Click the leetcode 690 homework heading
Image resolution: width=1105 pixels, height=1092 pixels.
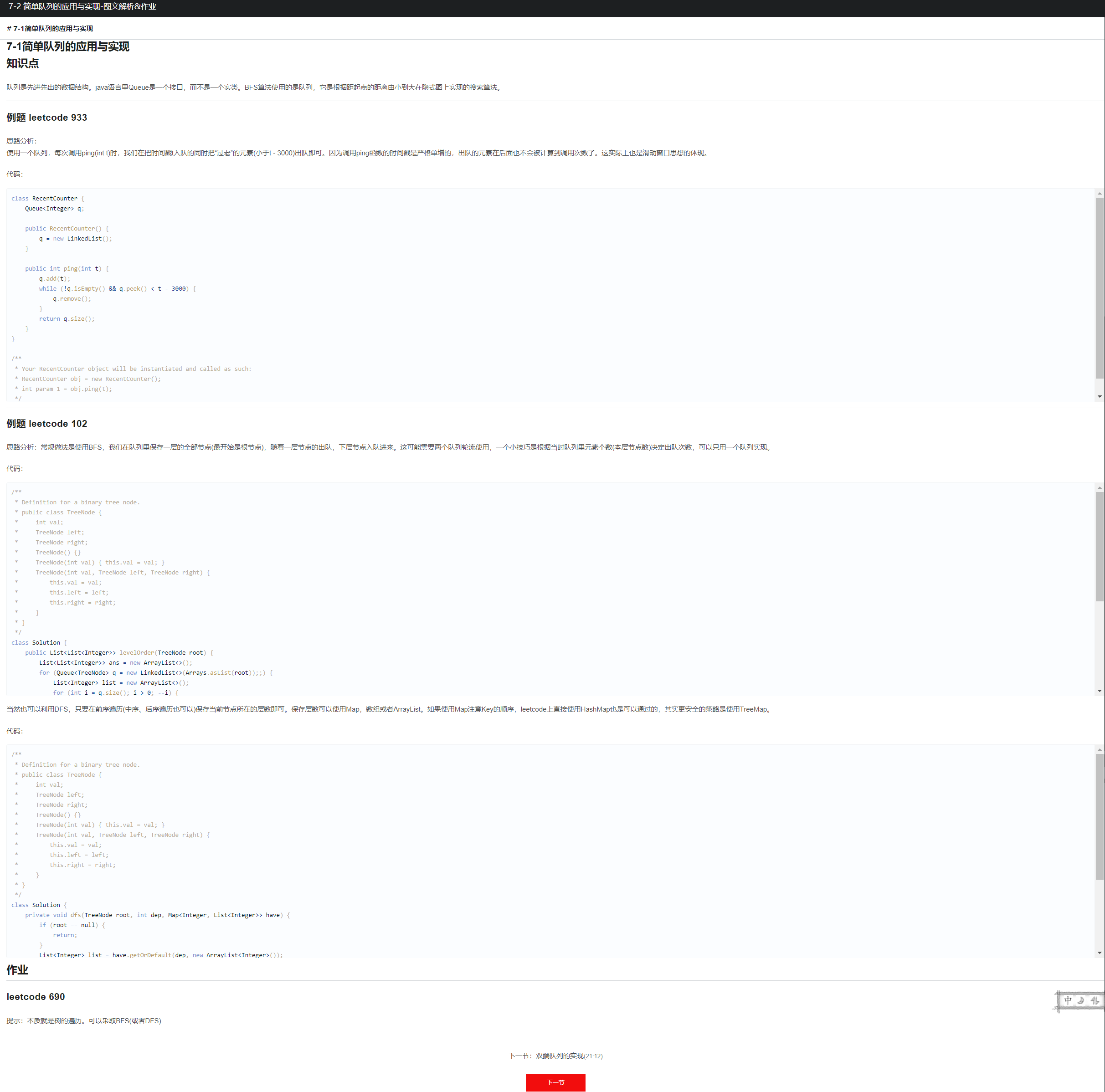(36, 996)
